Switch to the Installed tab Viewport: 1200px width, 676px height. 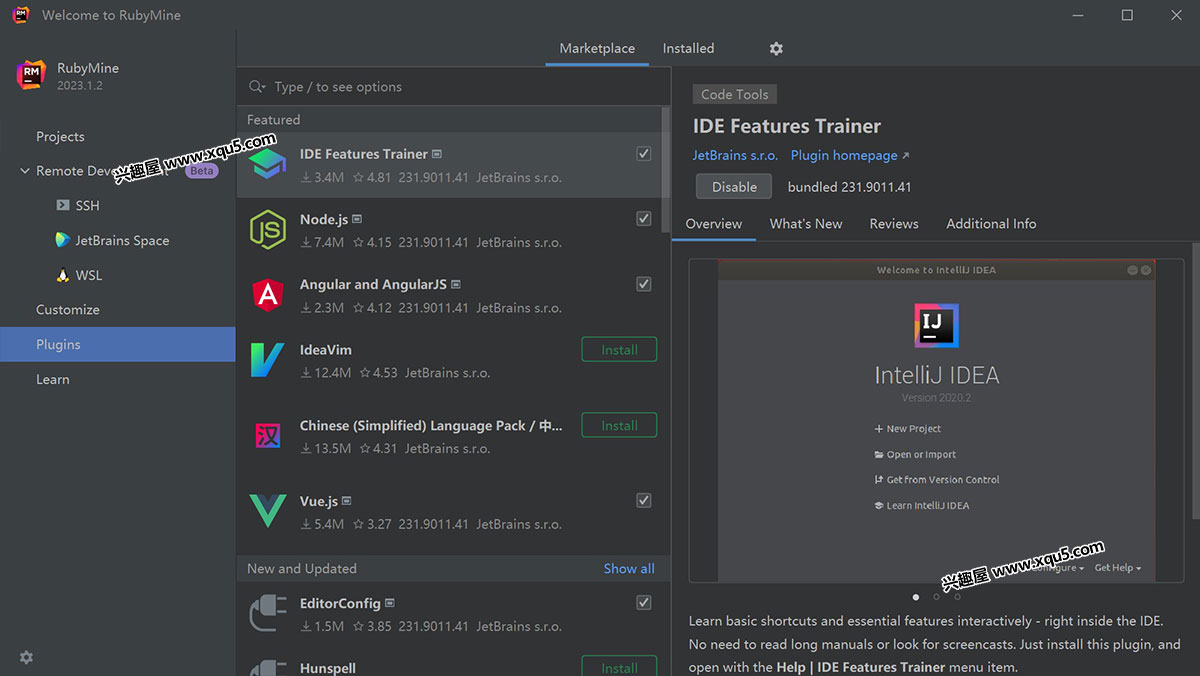[688, 48]
